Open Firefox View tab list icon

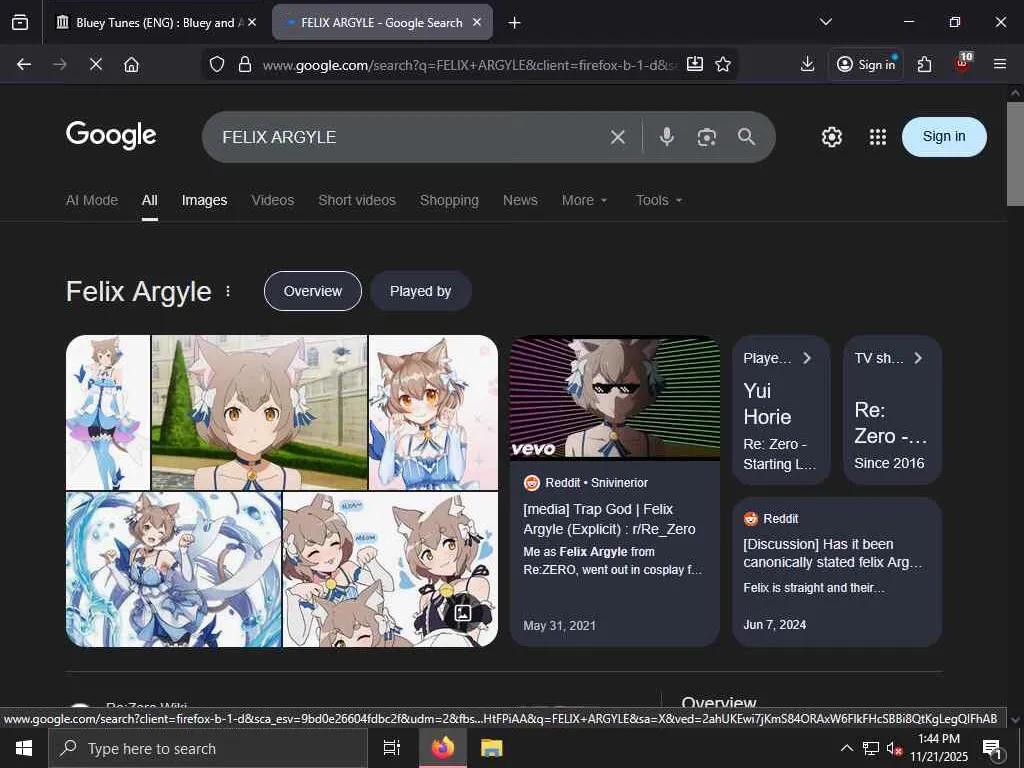coord(20,22)
